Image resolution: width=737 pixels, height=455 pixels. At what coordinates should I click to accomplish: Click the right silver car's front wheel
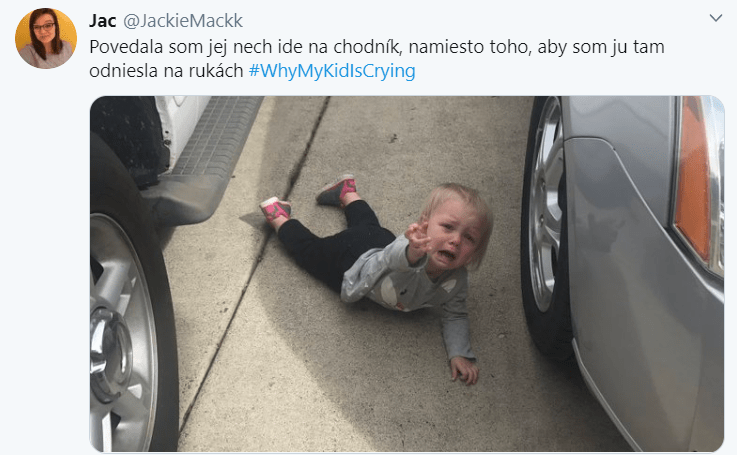coord(547,226)
